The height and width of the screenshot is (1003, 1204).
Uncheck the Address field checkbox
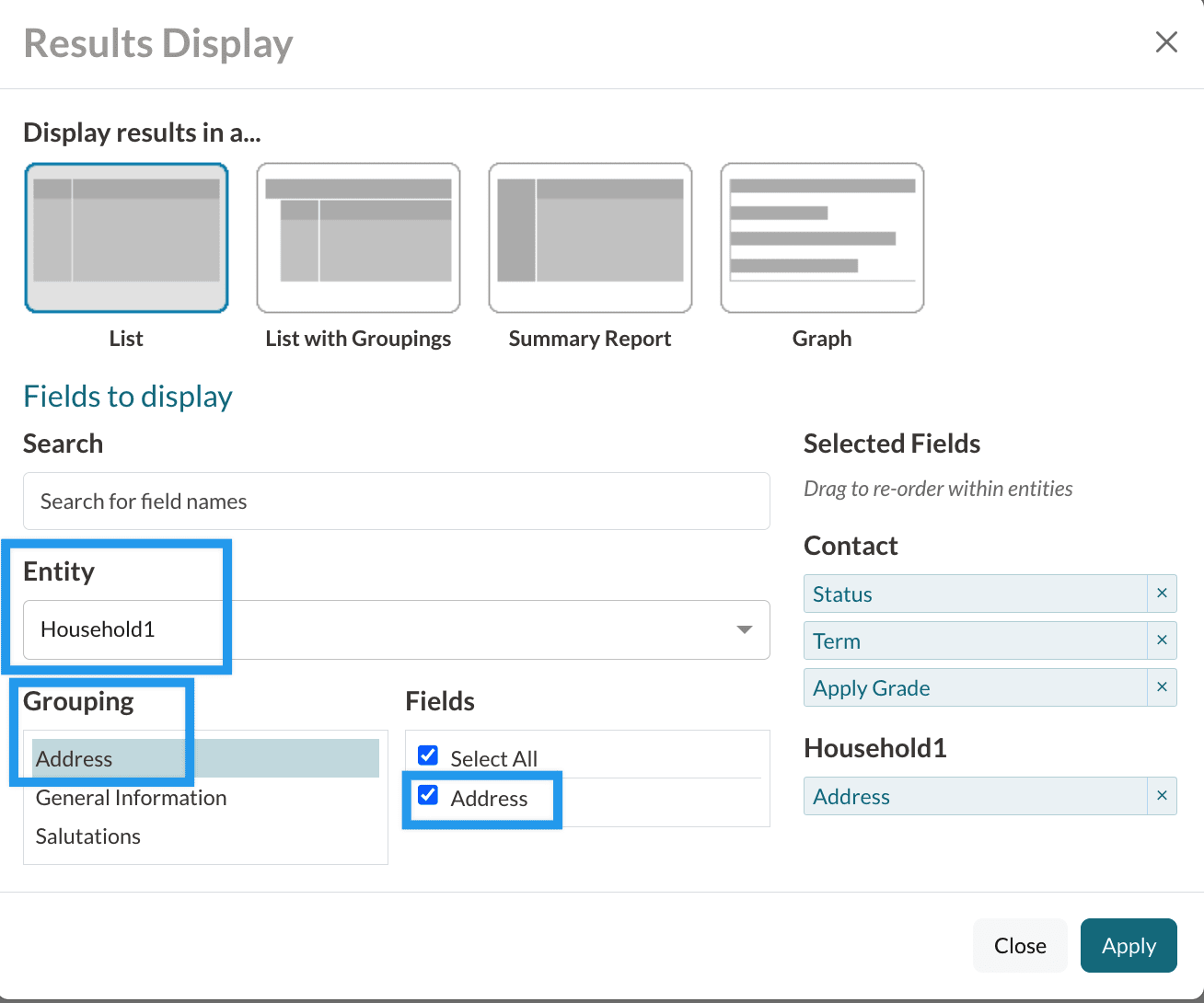(x=428, y=795)
